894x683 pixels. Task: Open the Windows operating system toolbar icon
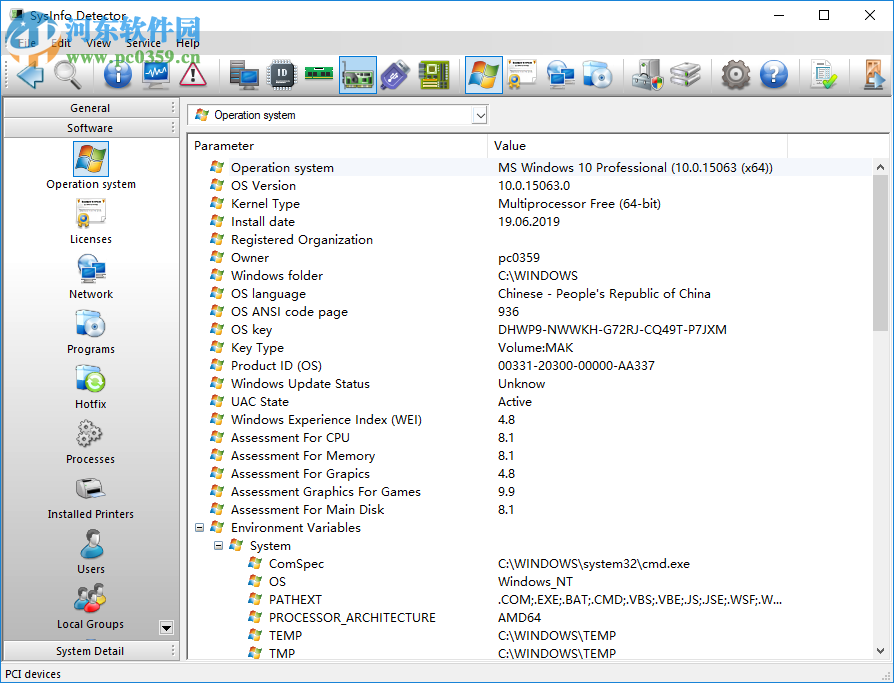(483, 75)
